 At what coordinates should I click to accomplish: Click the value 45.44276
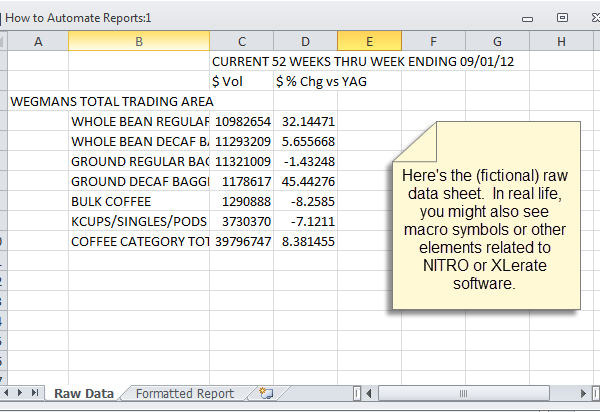coord(305,181)
